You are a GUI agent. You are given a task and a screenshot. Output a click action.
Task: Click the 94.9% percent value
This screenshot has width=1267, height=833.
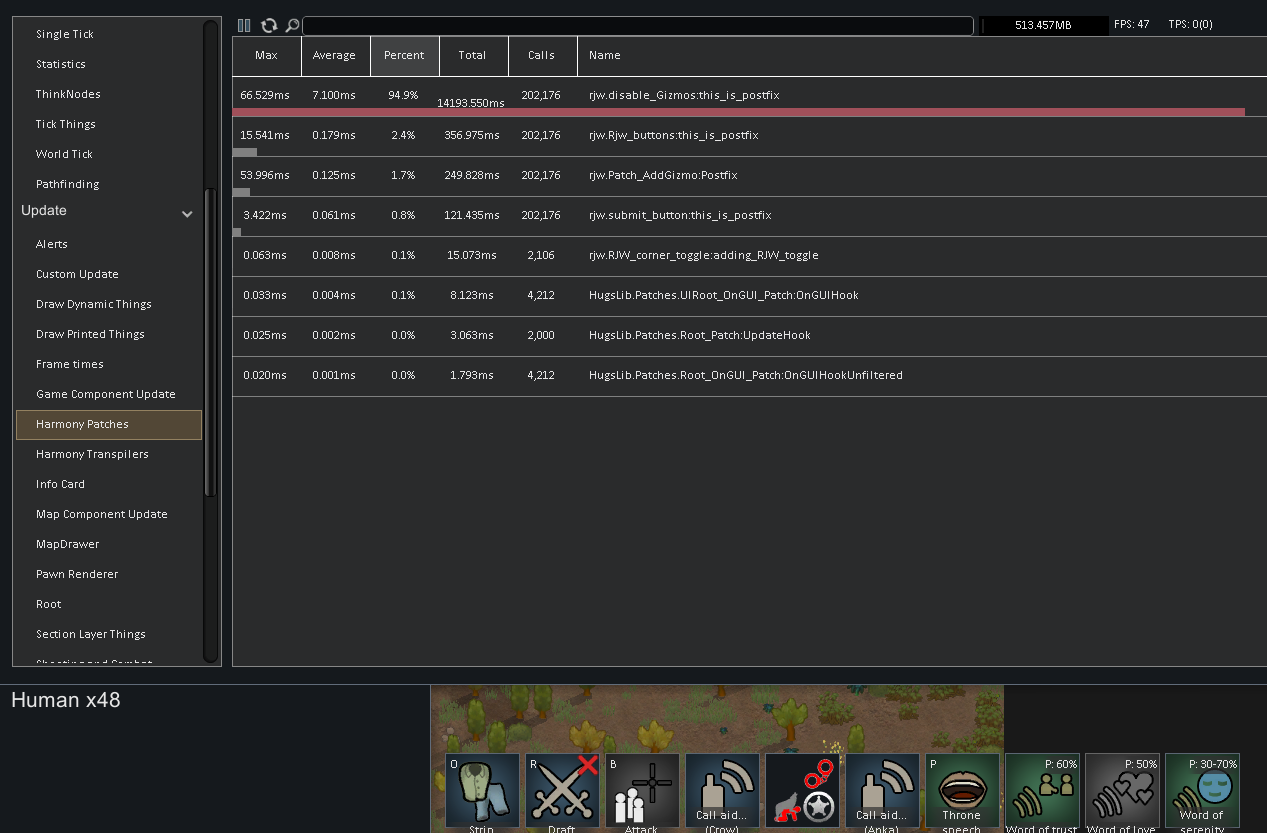tap(403, 95)
